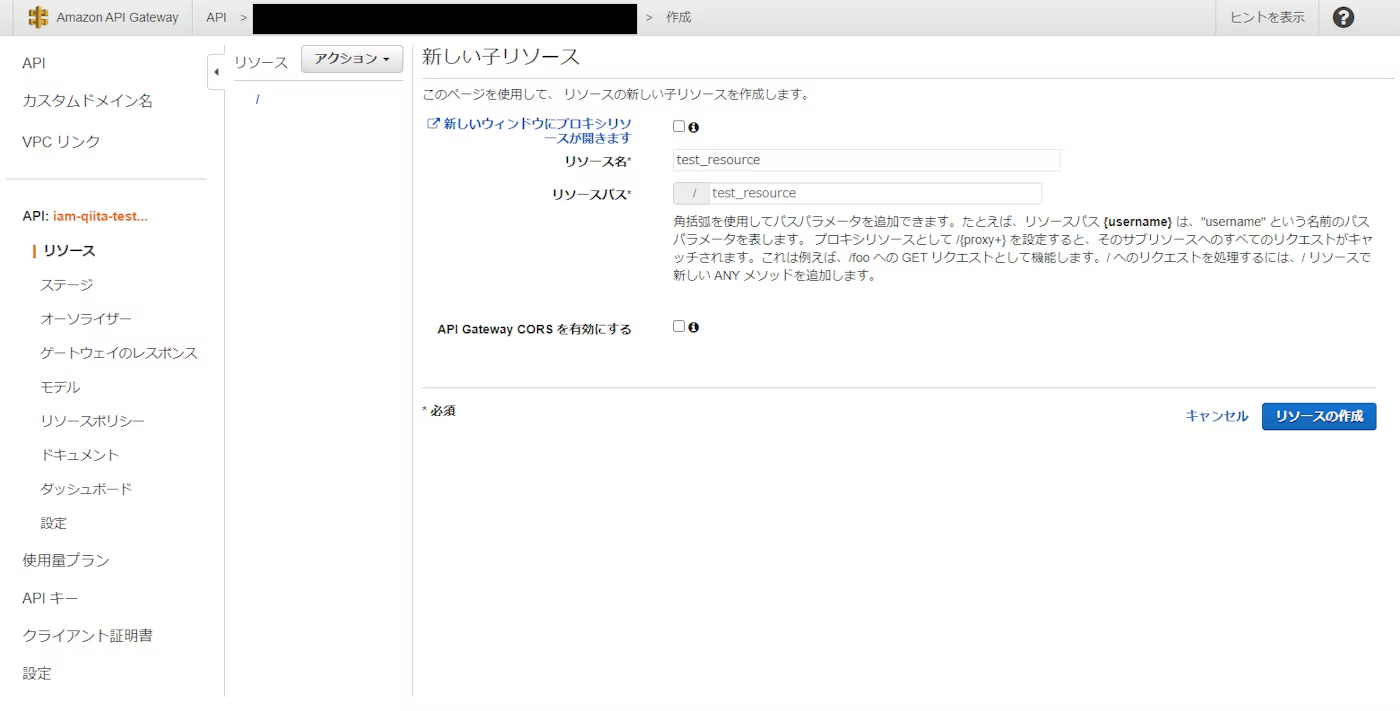Open API キー page

pyautogui.click(x=50, y=598)
